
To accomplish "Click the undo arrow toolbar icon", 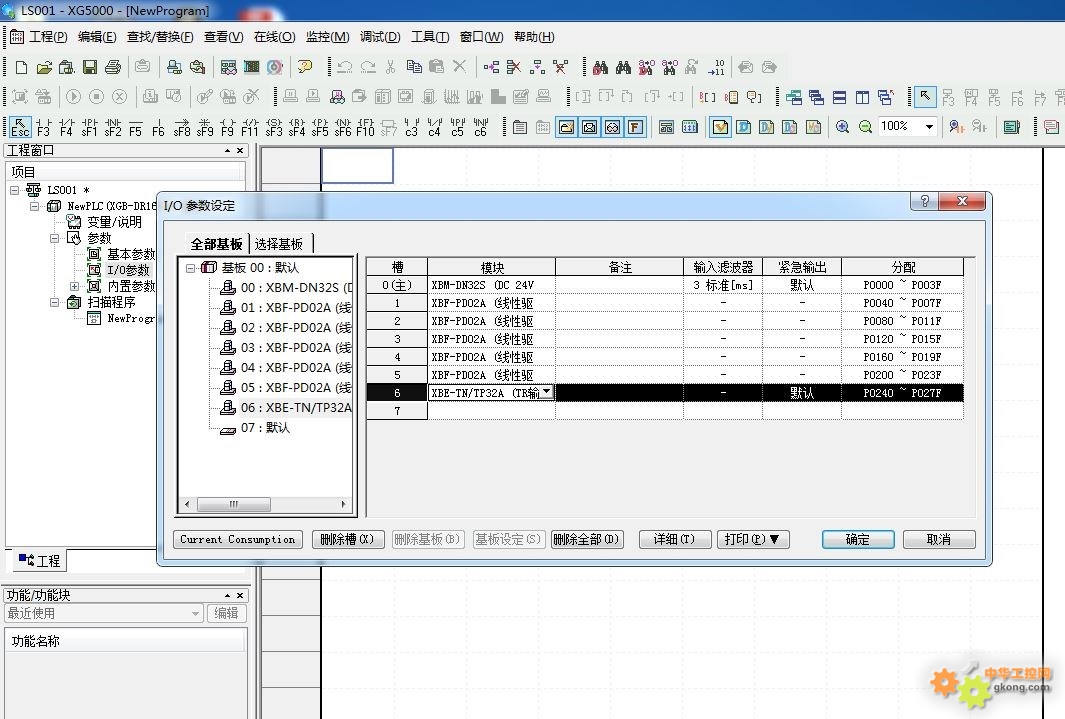I will click(x=344, y=67).
